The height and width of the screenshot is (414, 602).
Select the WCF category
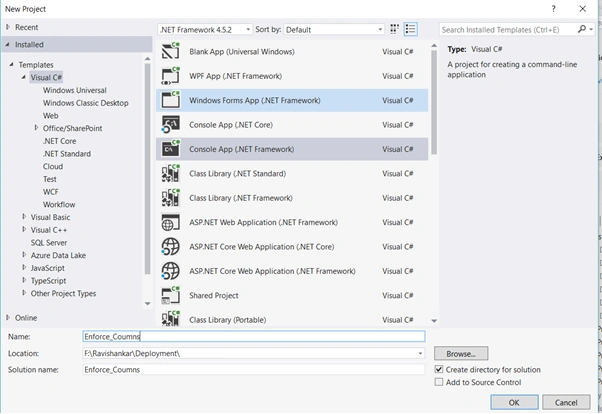pyautogui.click(x=51, y=192)
